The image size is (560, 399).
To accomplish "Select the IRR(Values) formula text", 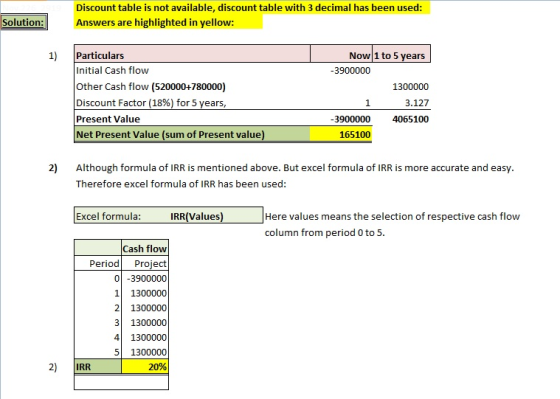I will click(197, 216).
